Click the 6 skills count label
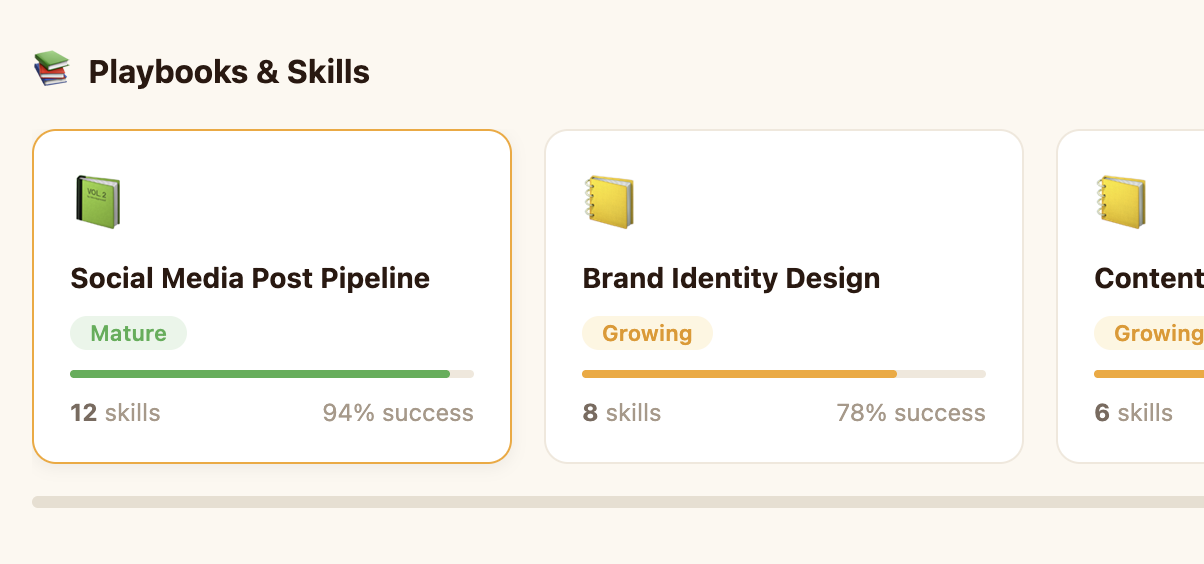This screenshot has height=564, width=1204. pos(1133,413)
